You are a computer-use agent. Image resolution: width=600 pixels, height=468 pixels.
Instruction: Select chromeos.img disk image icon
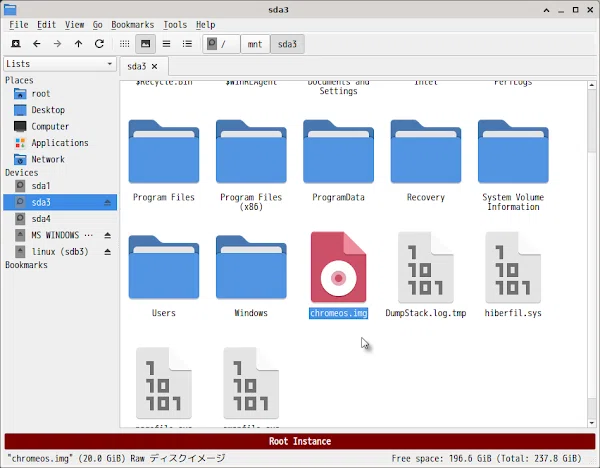pos(338,267)
